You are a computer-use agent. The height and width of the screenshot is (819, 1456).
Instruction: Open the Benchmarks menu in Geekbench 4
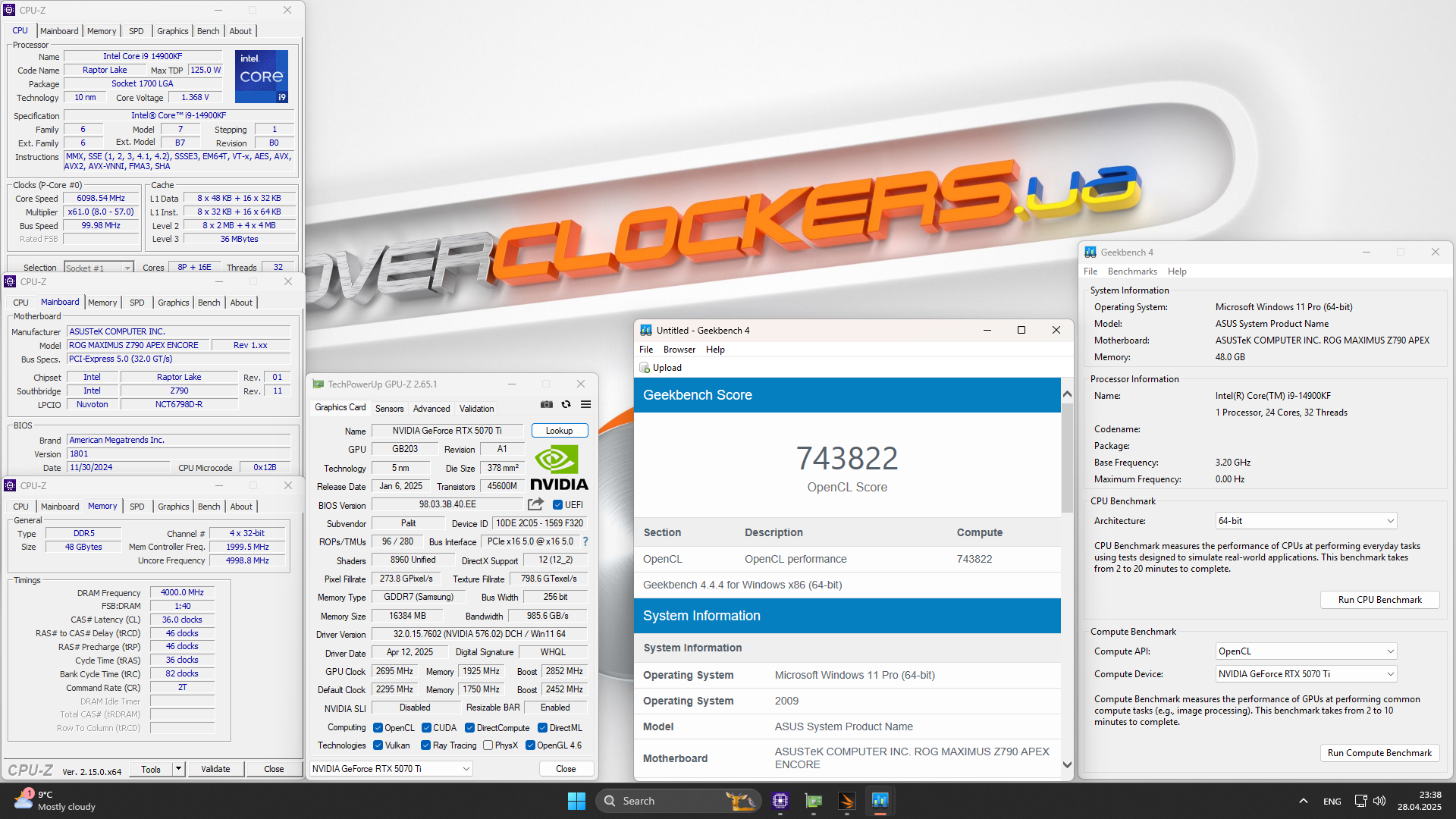1132,271
